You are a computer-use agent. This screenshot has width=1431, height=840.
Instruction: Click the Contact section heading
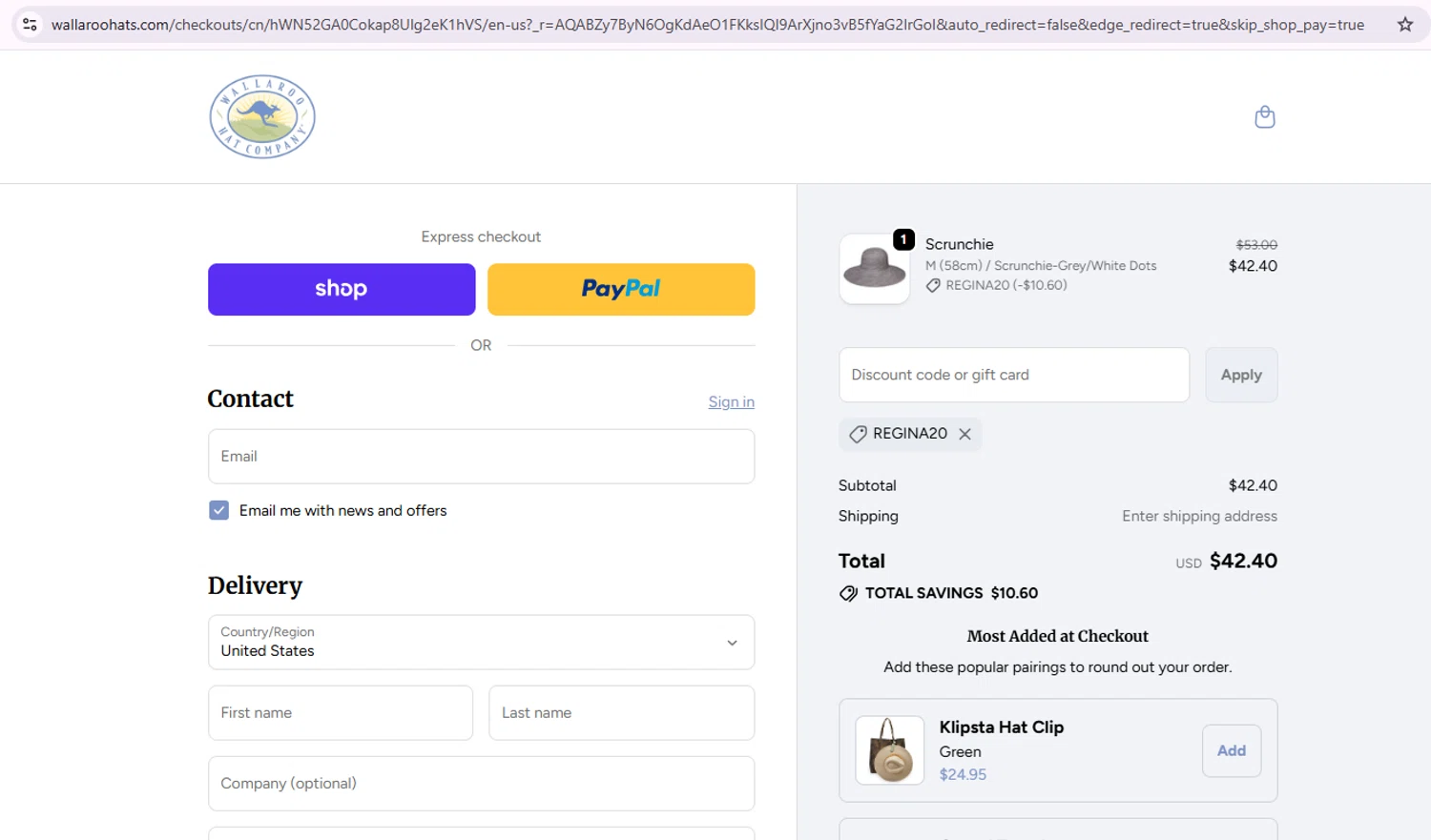tap(251, 399)
